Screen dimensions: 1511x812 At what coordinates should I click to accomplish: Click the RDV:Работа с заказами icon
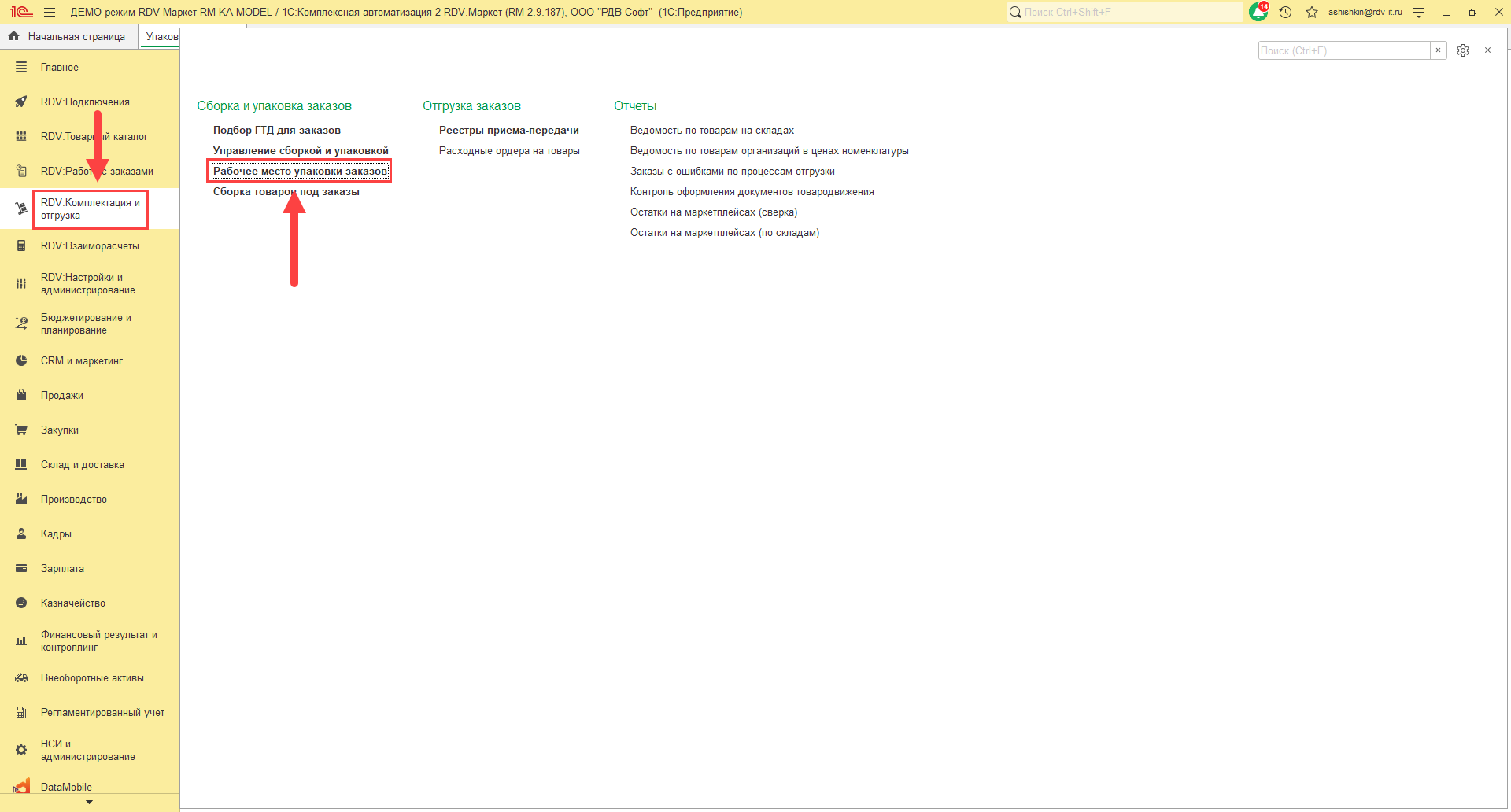click(x=21, y=171)
